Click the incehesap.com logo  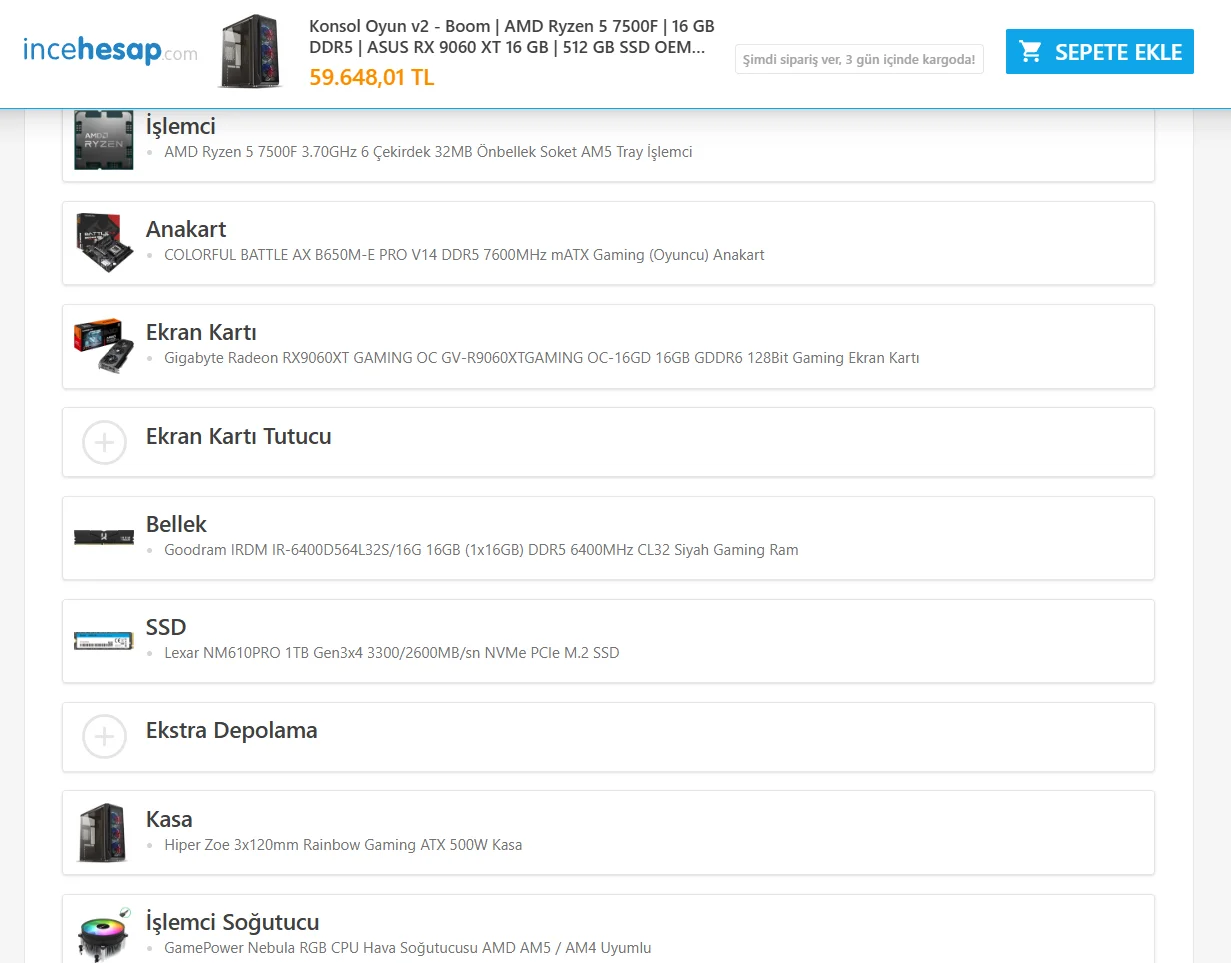(110, 51)
